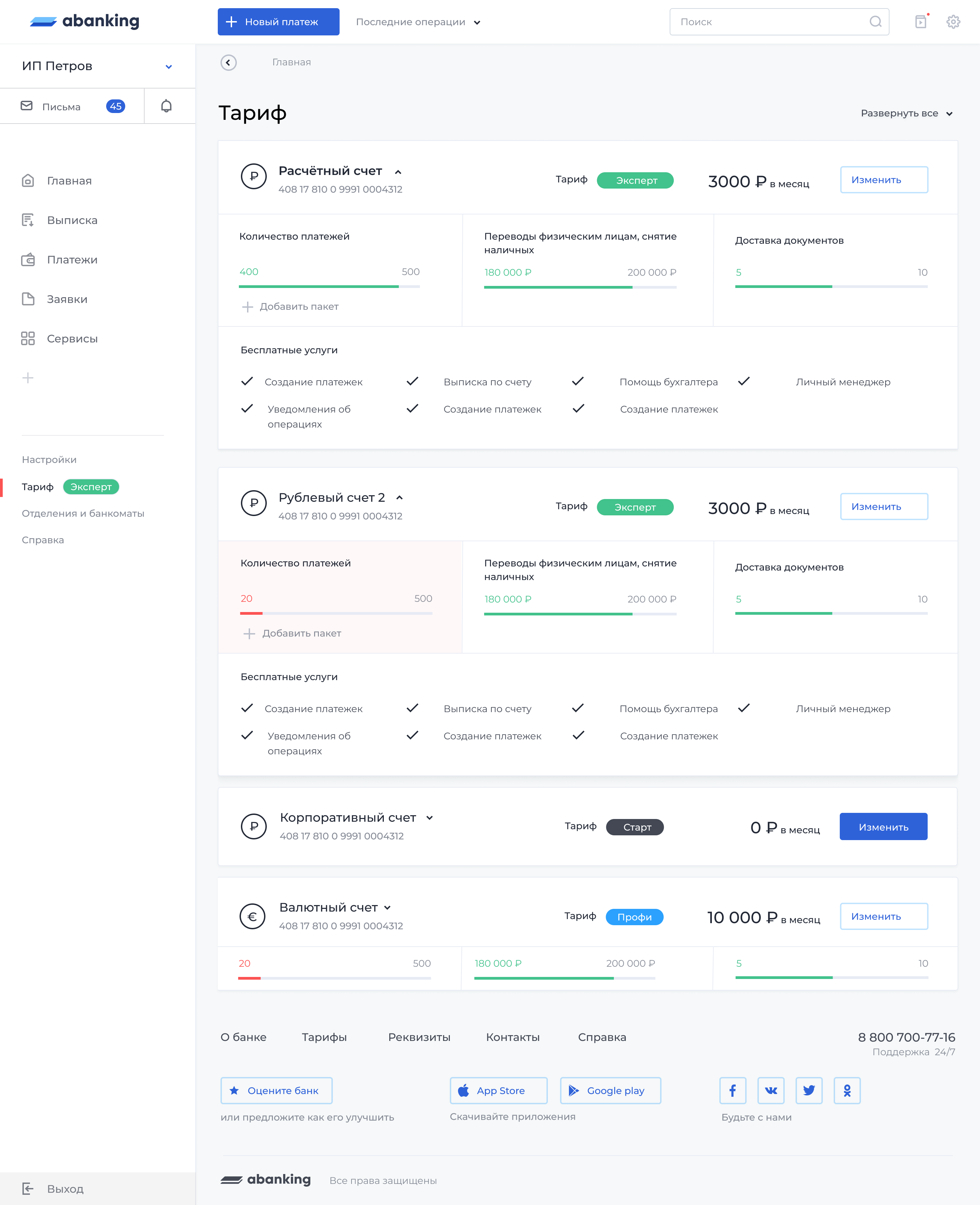Click the grid icon for Сервисы
Viewport: 980px width, 1205px height.
point(28,339)
